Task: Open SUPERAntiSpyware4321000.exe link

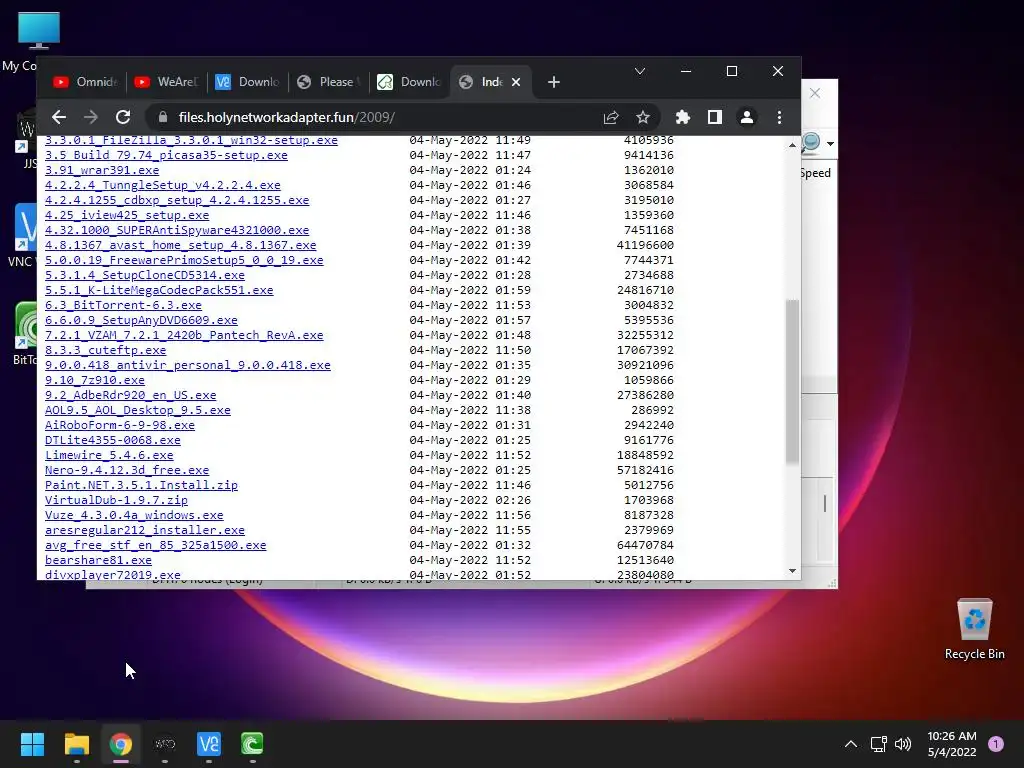Action: click(177, 231)
